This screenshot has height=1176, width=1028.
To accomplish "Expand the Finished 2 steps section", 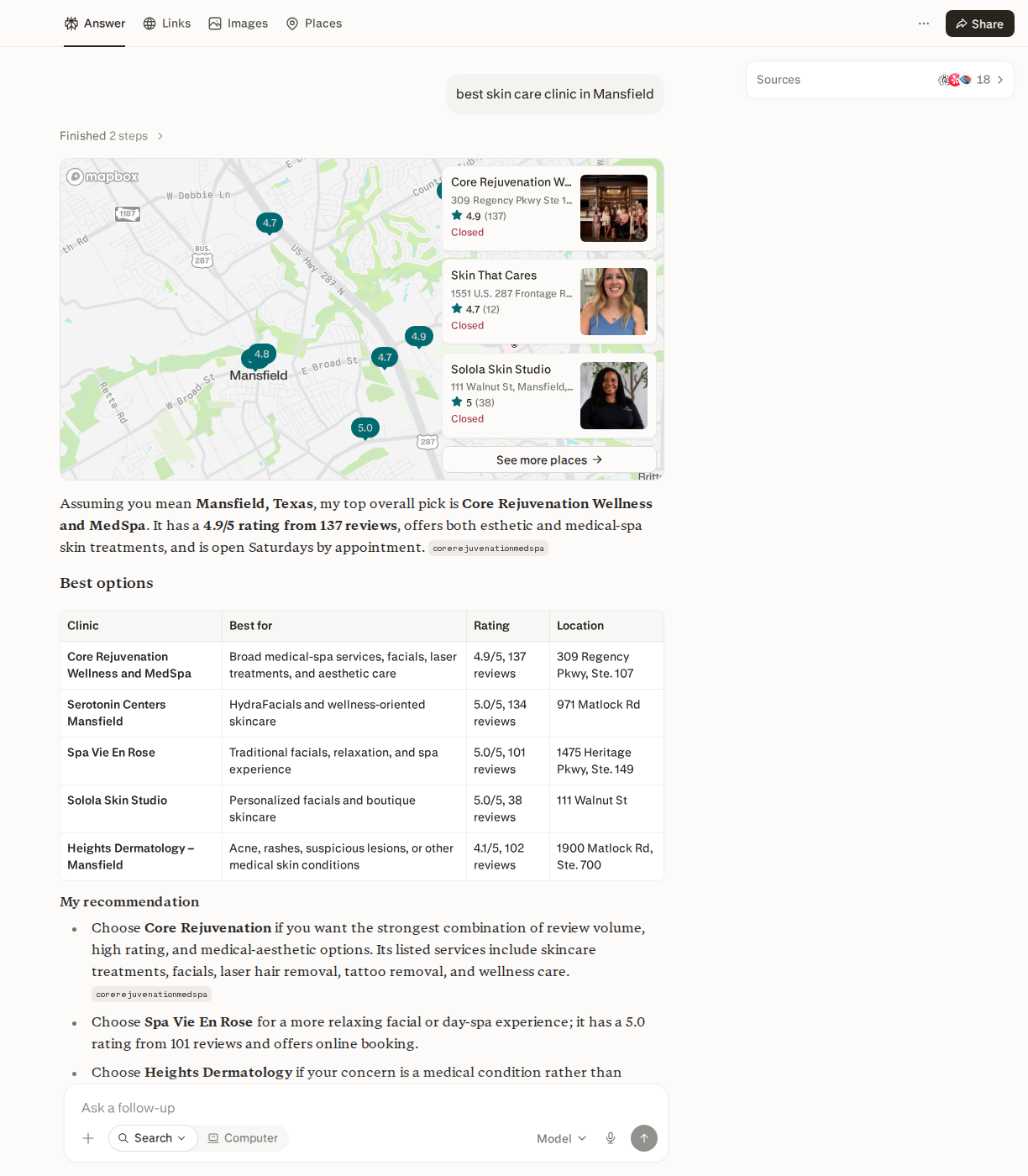I will 112,136.
